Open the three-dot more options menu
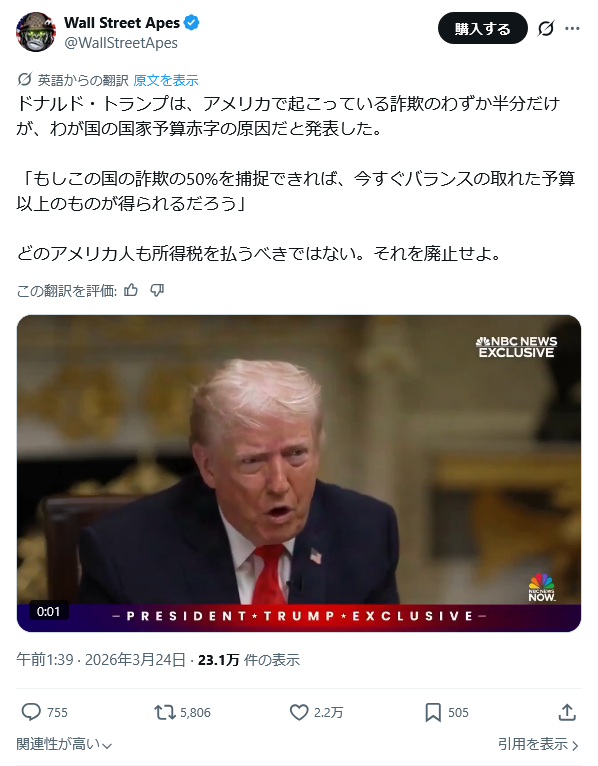598x766 pixels. [572, 29]
